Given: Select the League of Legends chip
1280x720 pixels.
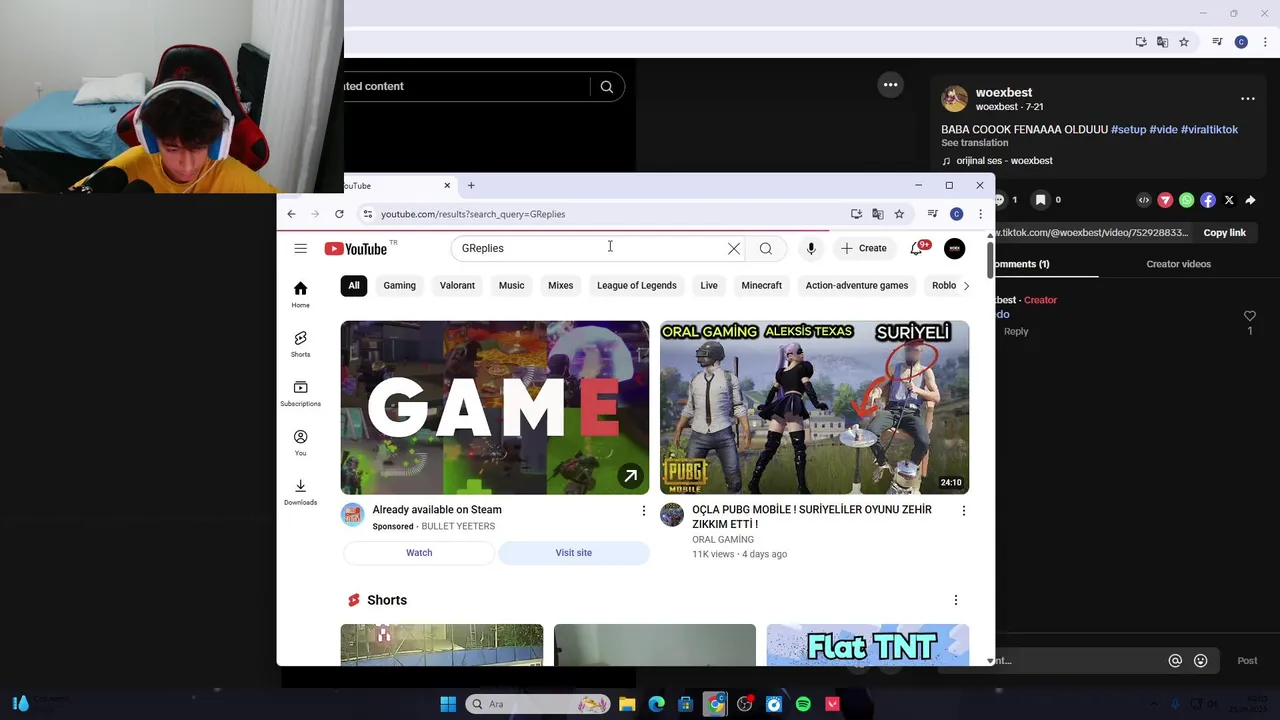Looking at the screenshot, I should tap(637, 286).
